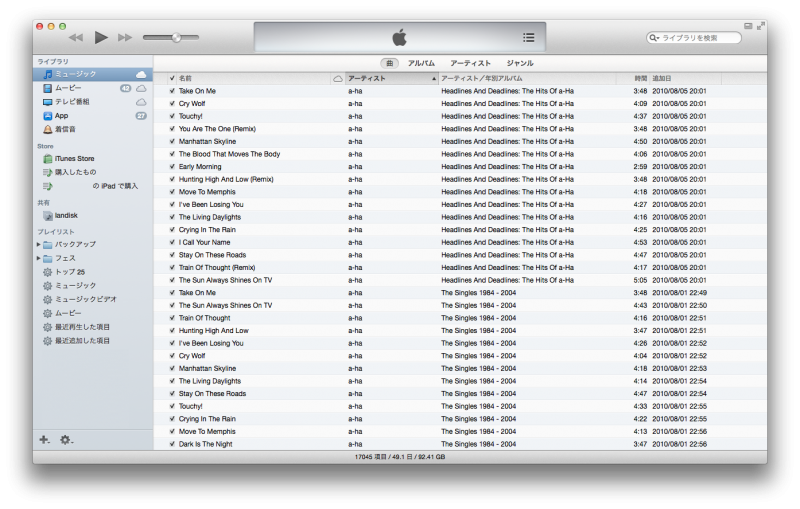Open the ムービー smart playlist
The width and height of the screenshot is (800, 509).
(x=68, y=313)
